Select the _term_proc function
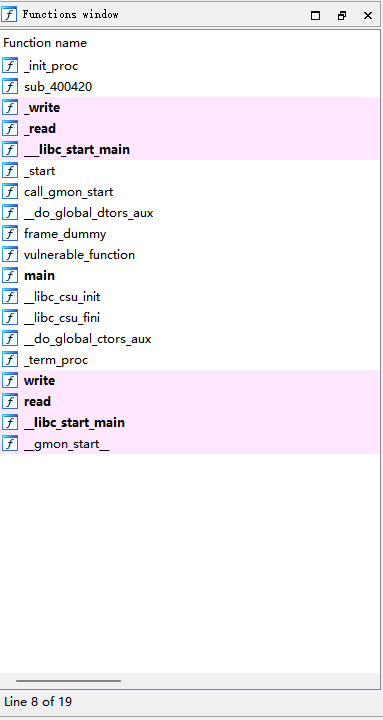Image resolution: width=383 pixels, height=720 pixels. [56, 360]
